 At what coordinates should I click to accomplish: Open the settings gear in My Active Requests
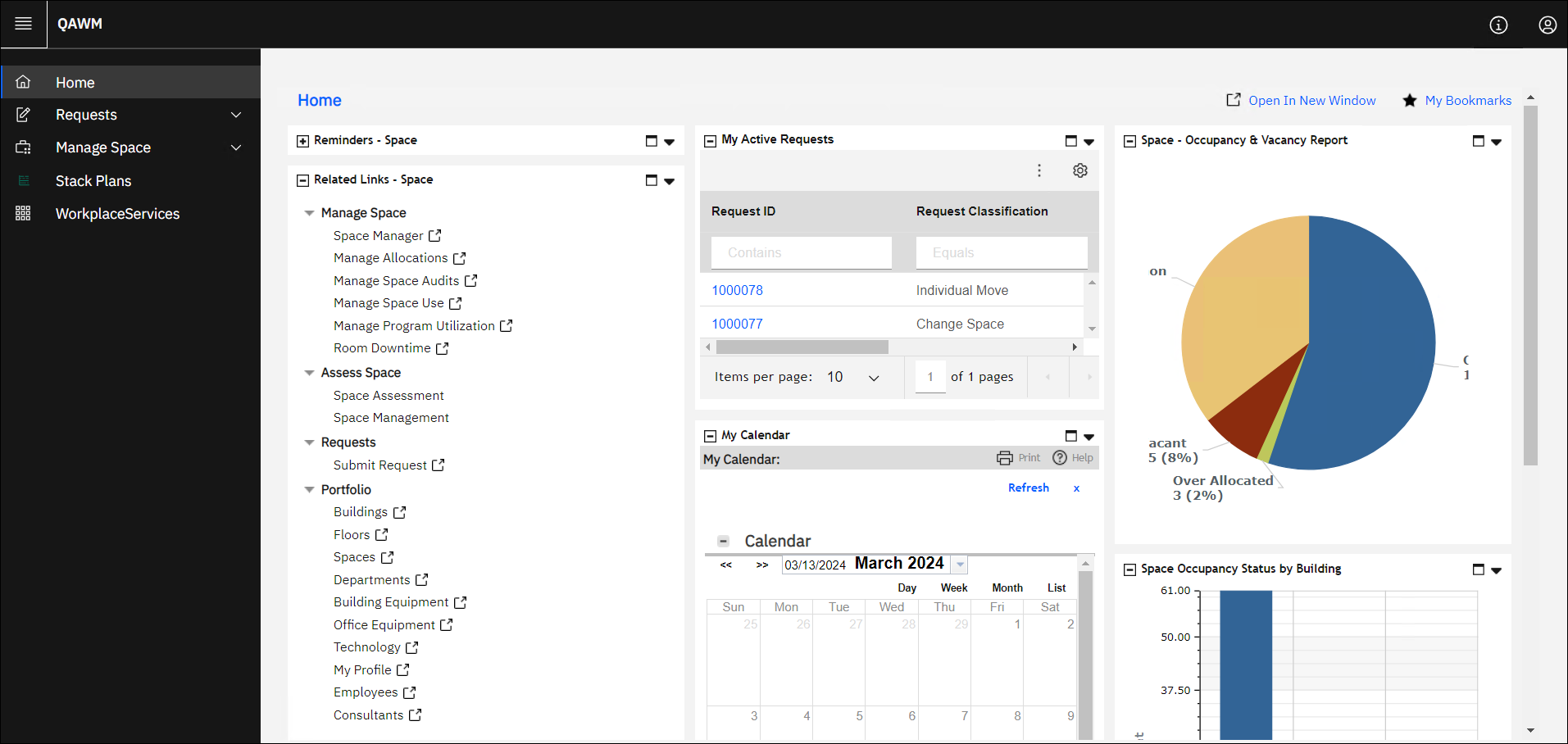(x=1079, y=170)
